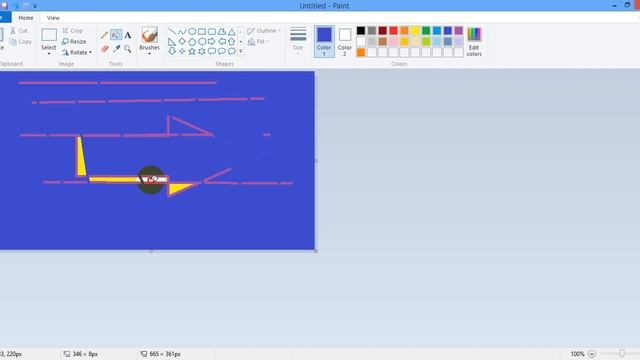This screenshot has width=640, height=360.
Task: Select the Text tool letter A
Action: tap(128, 36)
